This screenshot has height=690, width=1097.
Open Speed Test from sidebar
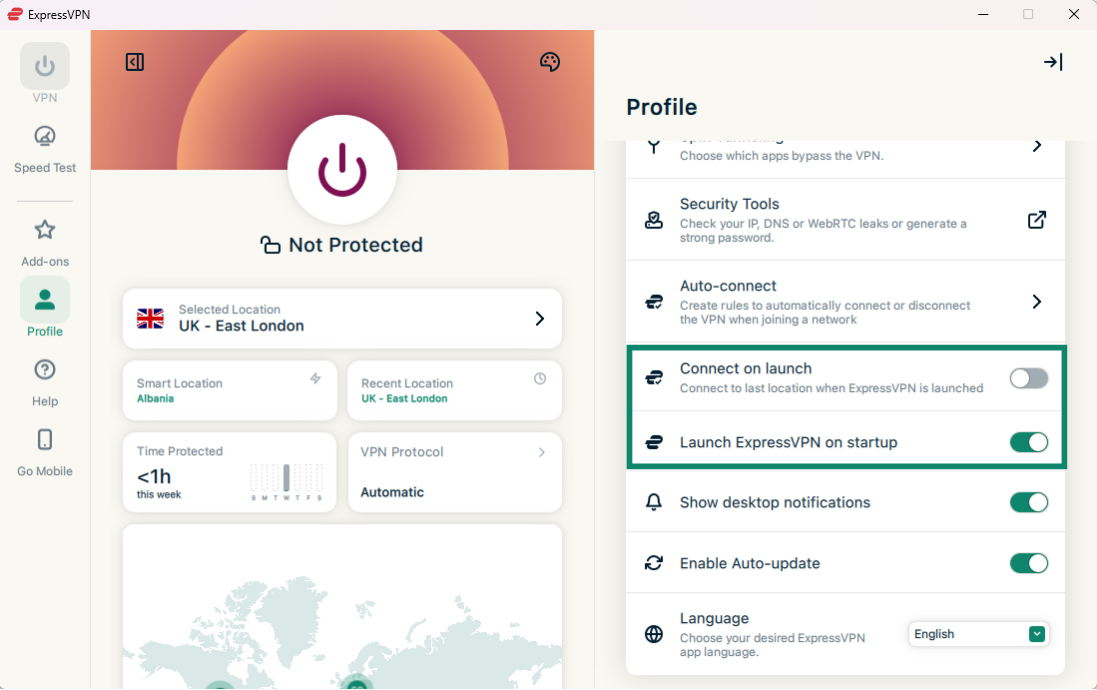click(45, 149)
